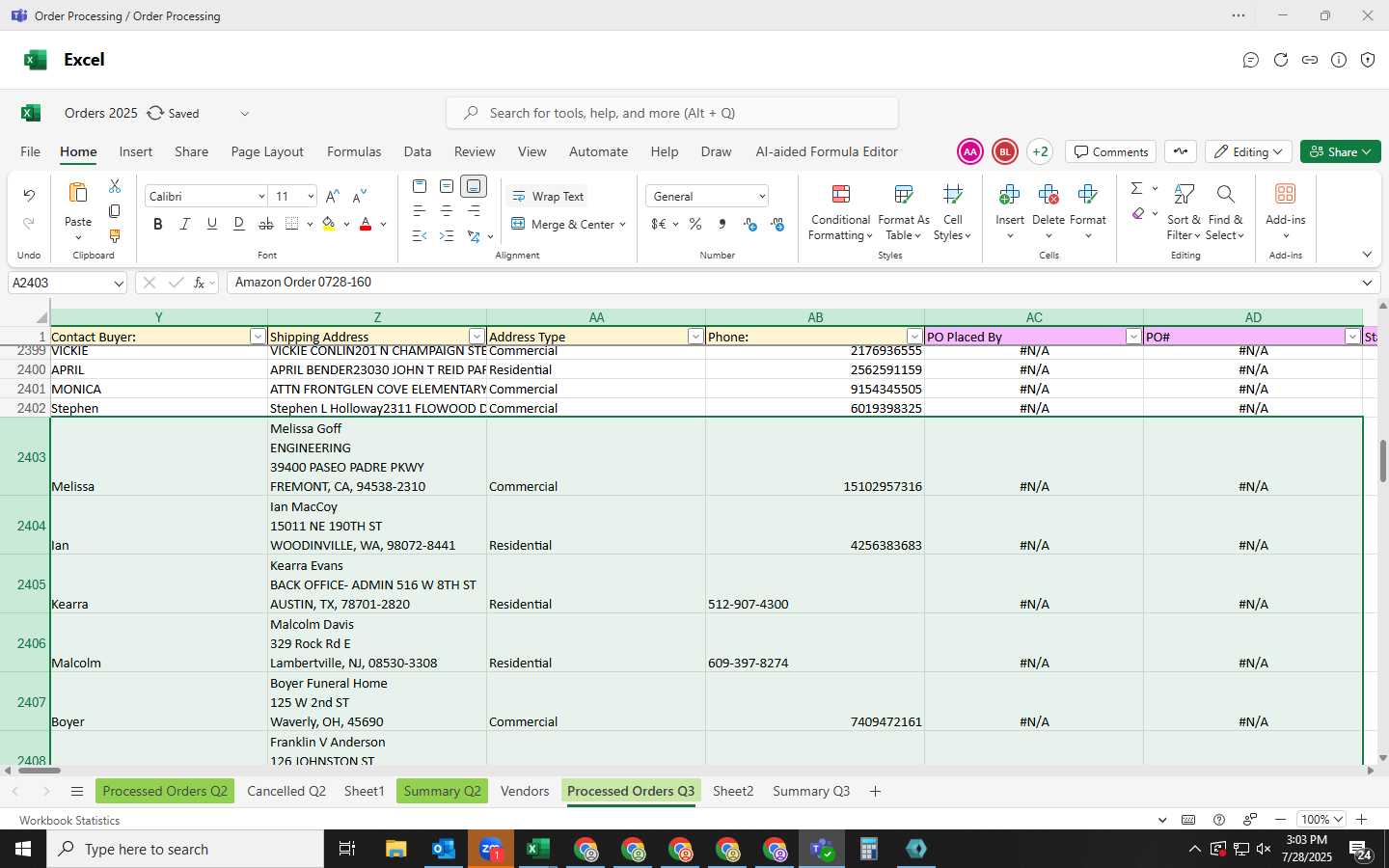Screen dimensions: 1389x868
Task: Open the all sheets list icon
Action: click(77, 792)
